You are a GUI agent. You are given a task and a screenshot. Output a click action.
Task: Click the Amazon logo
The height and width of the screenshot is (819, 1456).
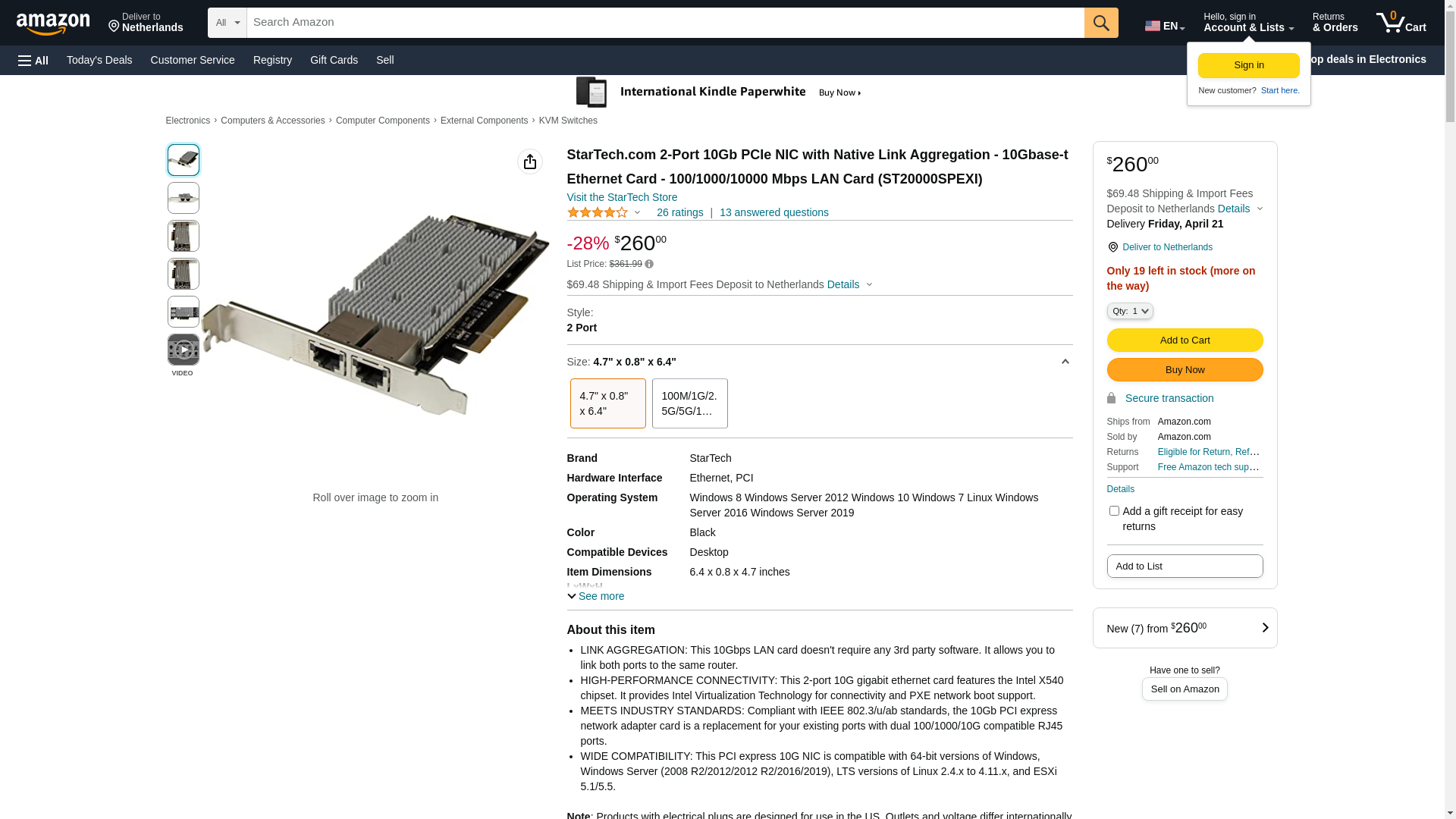pos(53,24)
